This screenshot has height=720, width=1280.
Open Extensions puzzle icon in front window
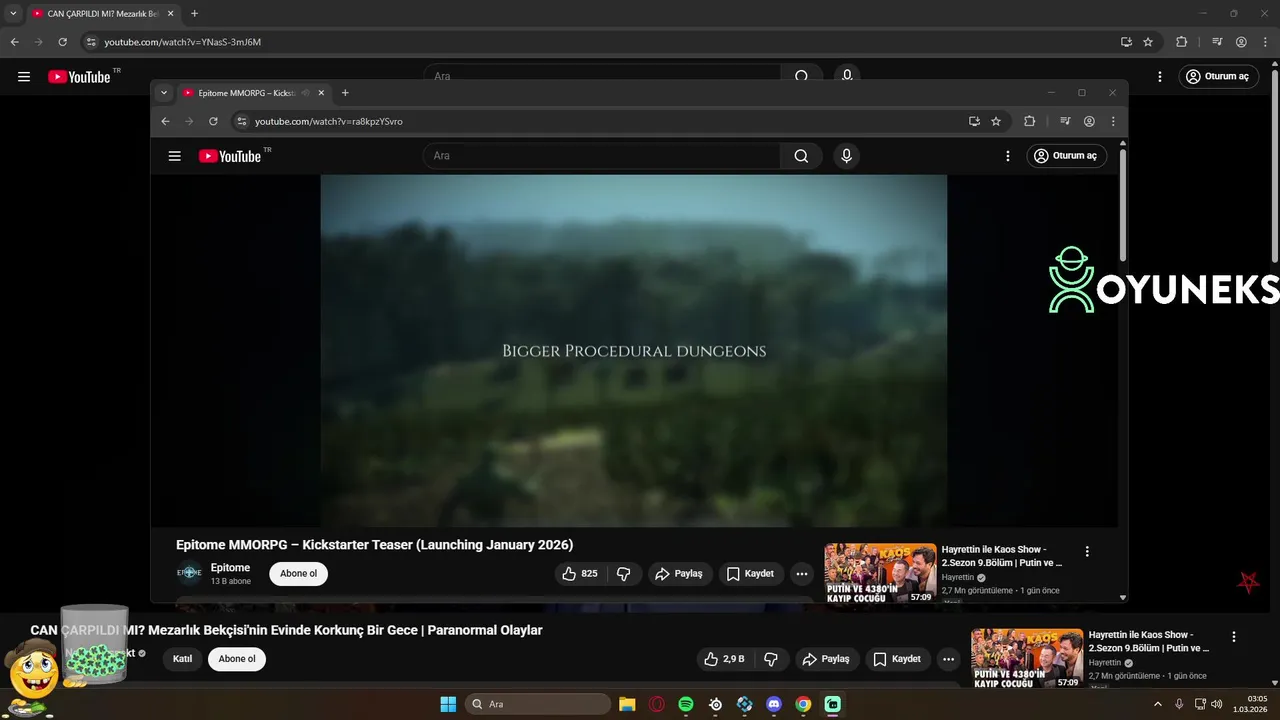tap(1029, 121)
